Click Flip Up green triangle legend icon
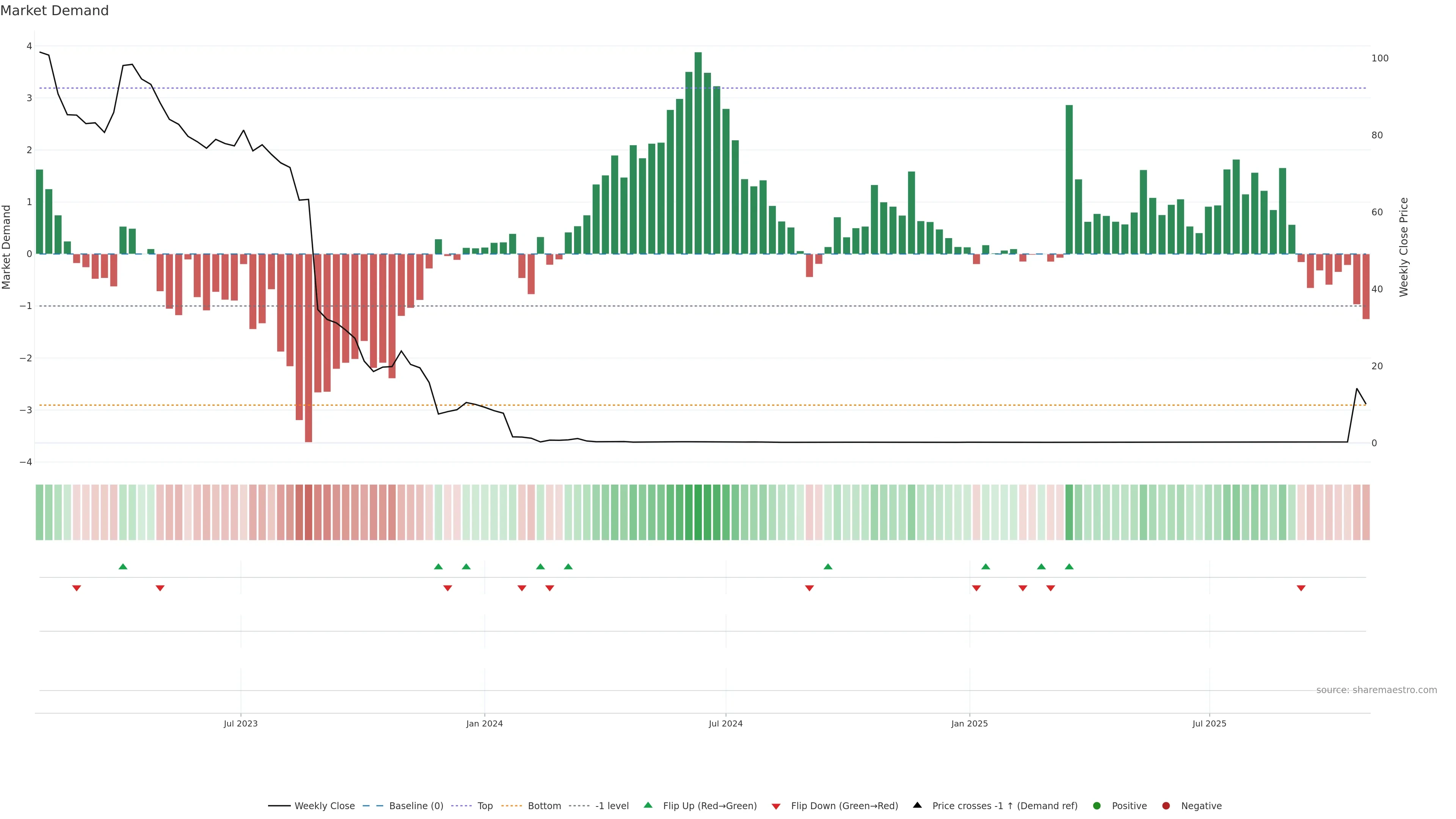The height and width of the screenshot is (819, 1456). (x=648, y=805)
